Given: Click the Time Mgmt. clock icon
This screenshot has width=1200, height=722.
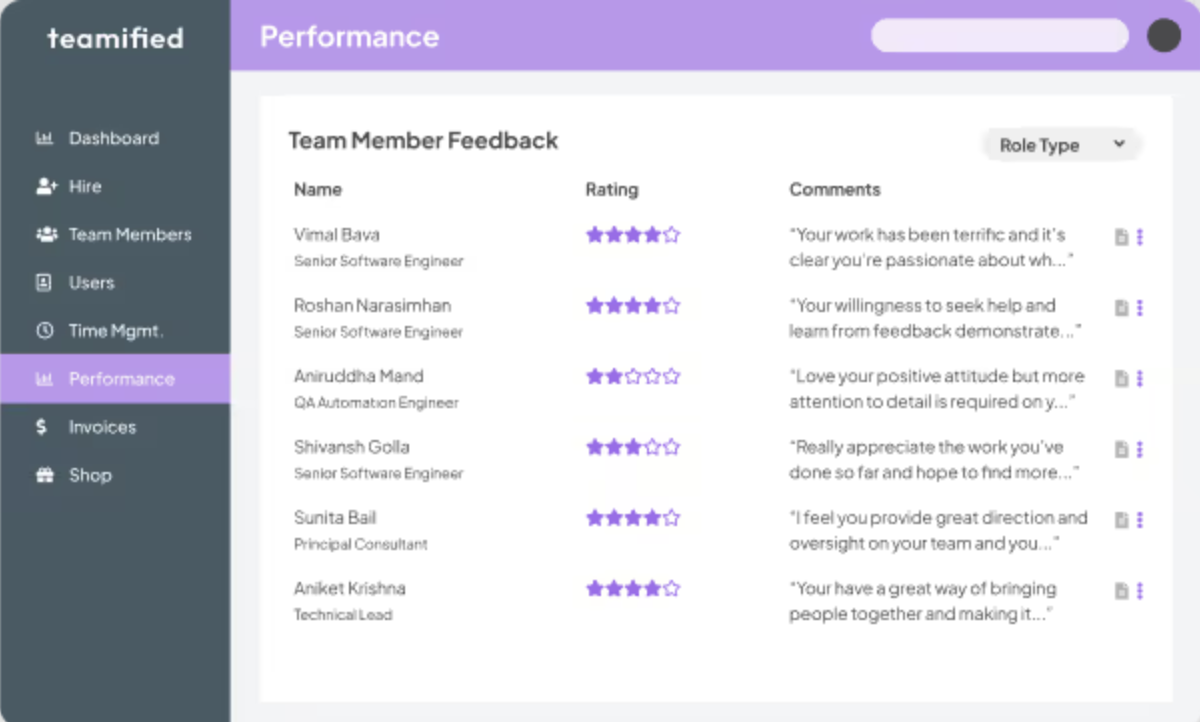Looking at the screenshot, I should click(44, 330).
